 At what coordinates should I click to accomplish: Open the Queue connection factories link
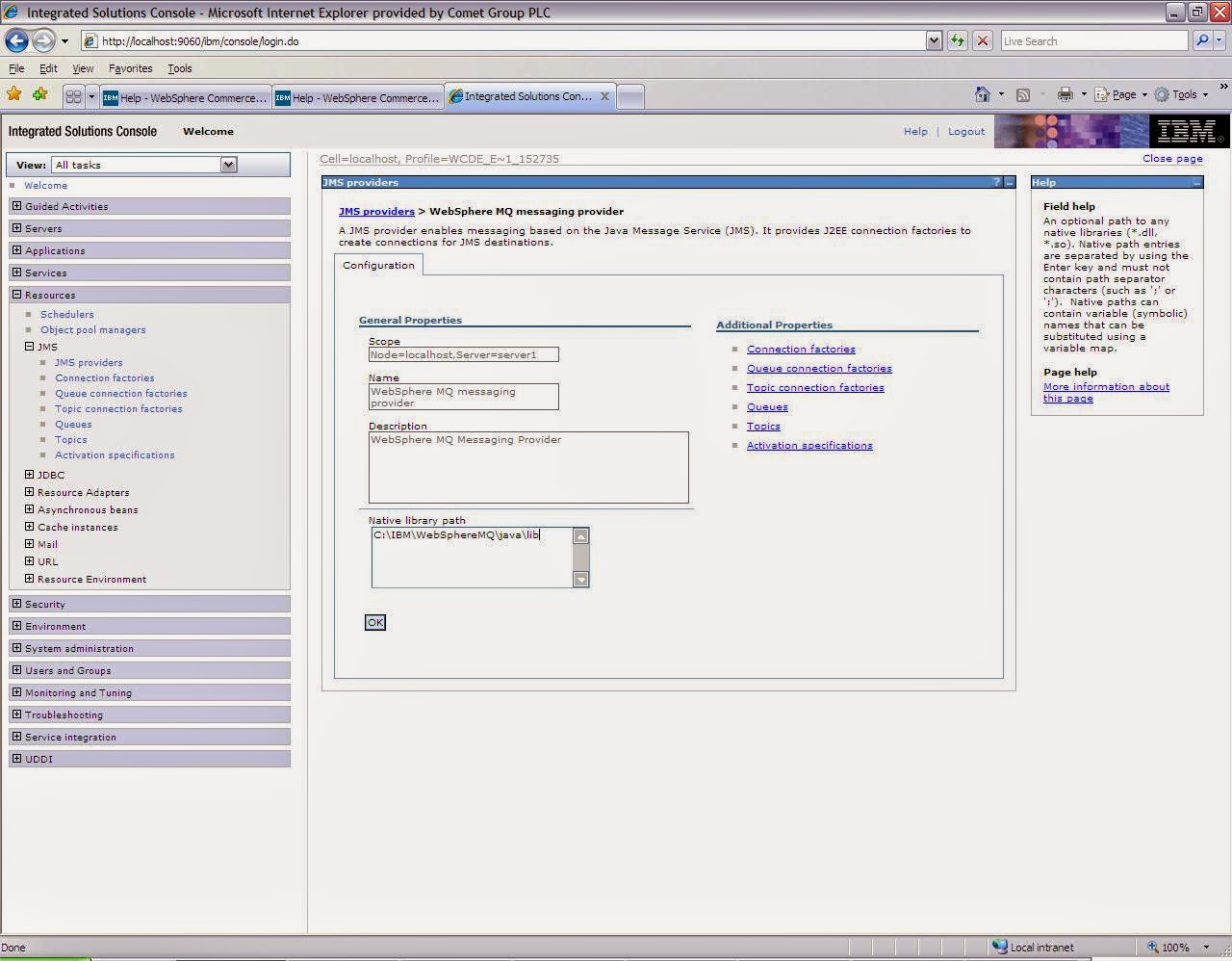(x=819, y=368)
